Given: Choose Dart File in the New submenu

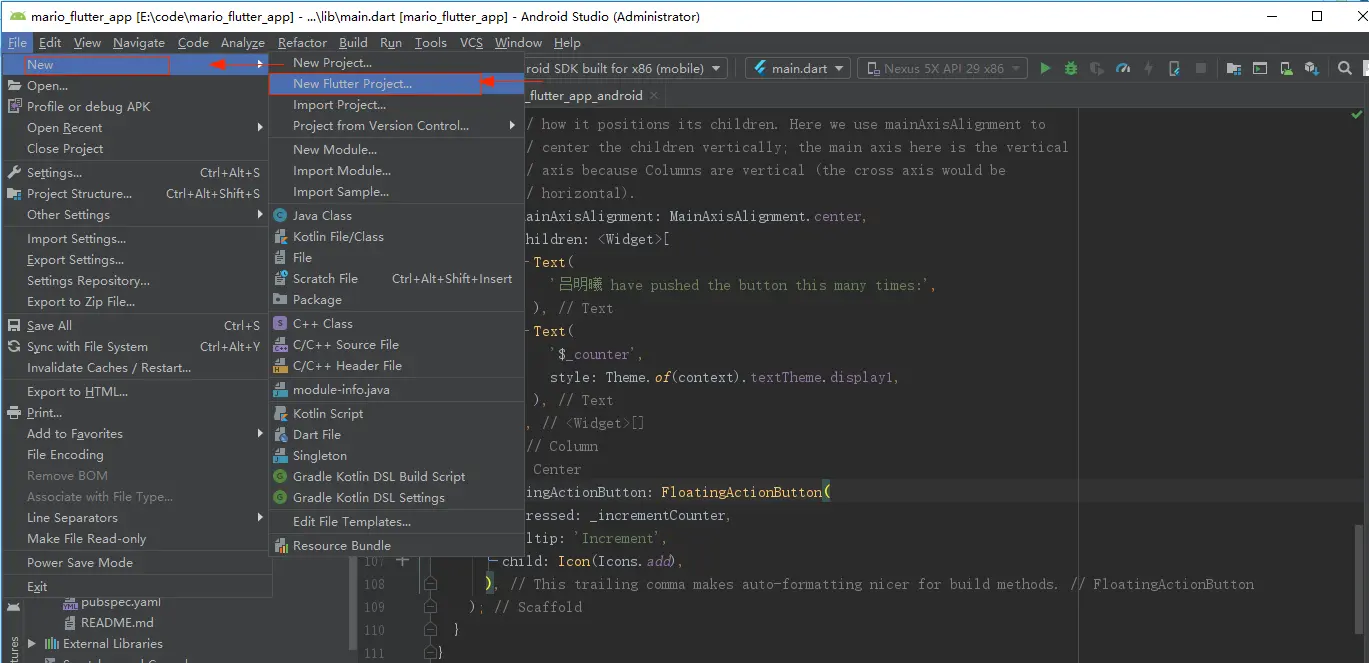Looking at the screenshot, I should [316, 434].
